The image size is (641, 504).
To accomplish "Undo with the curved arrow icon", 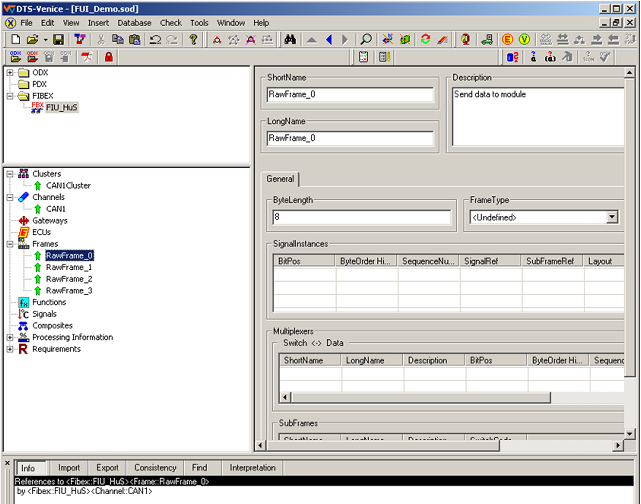I will 155,40.
